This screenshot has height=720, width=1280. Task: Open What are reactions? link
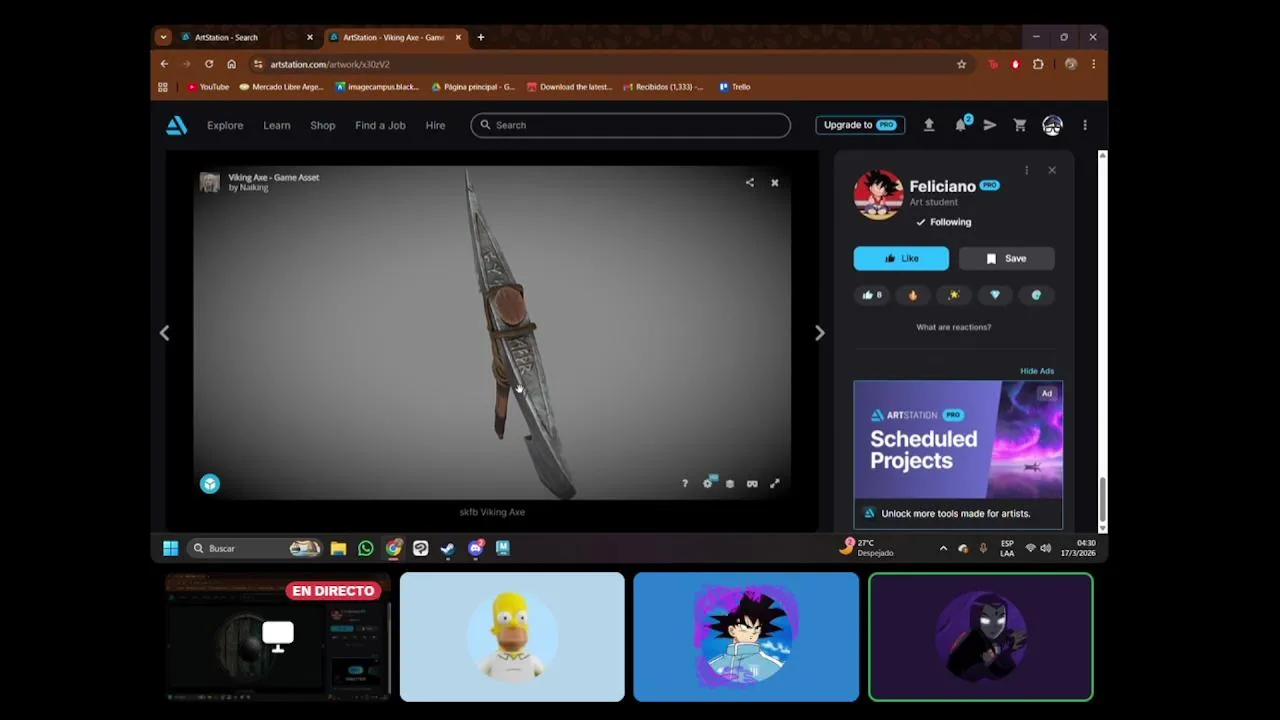pos(954,327)
